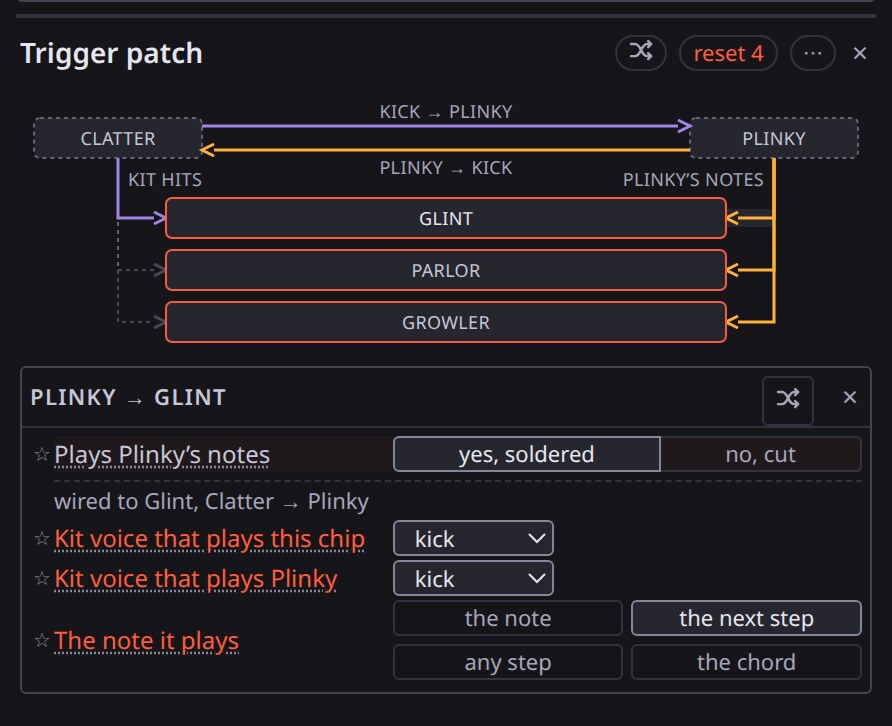Click the Trigger patch heading

(112, 53)
